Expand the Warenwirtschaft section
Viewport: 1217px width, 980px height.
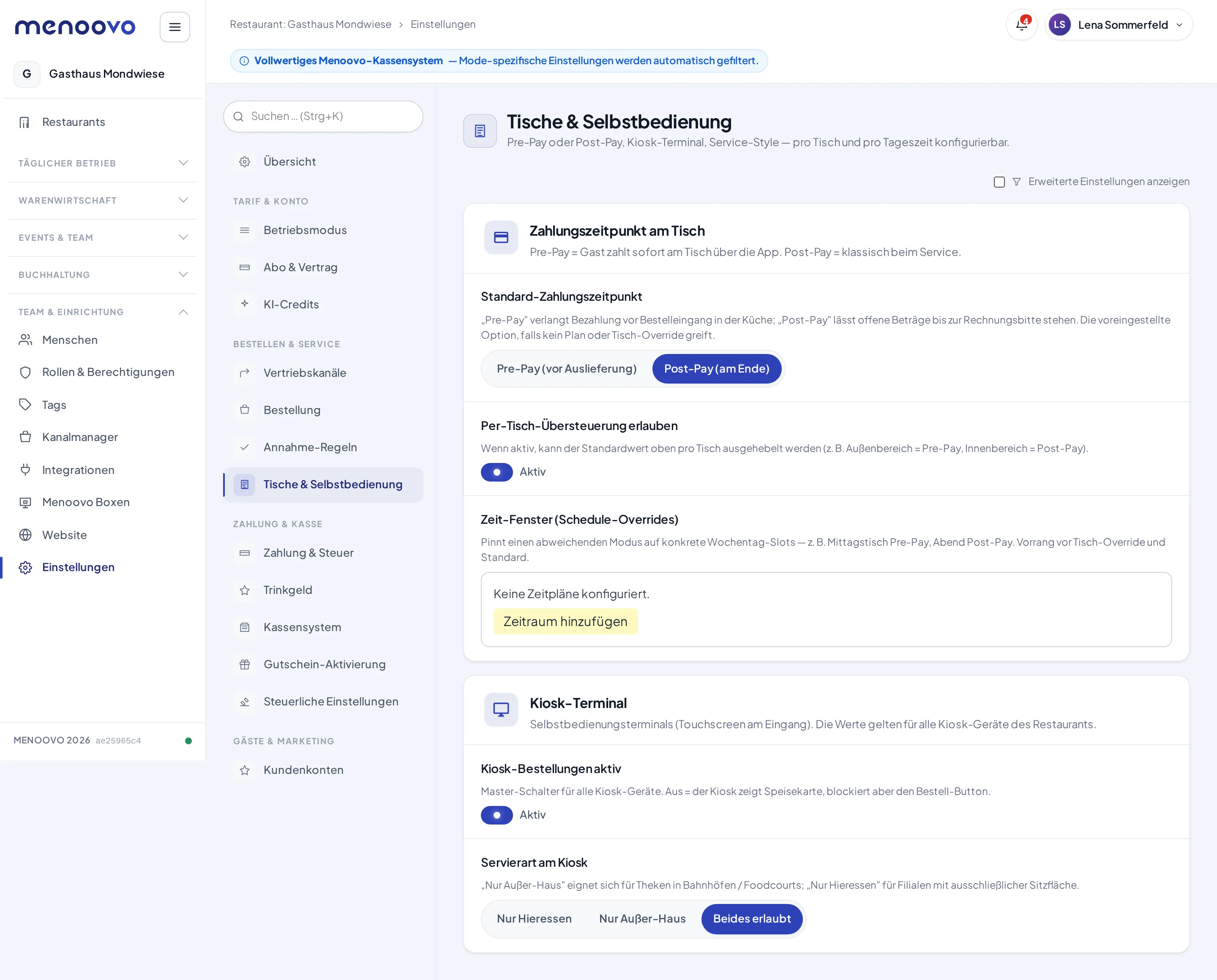103,200
